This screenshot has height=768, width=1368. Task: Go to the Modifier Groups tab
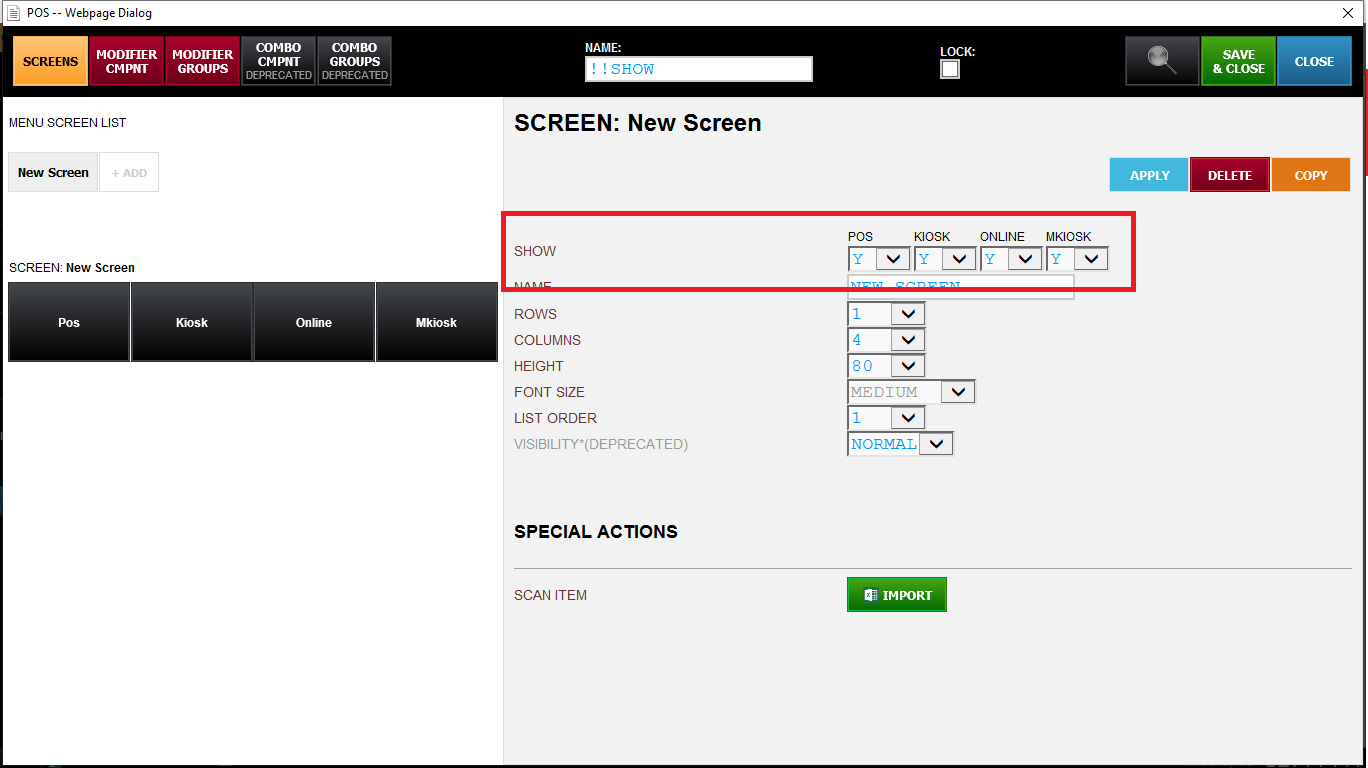(202, 61)
